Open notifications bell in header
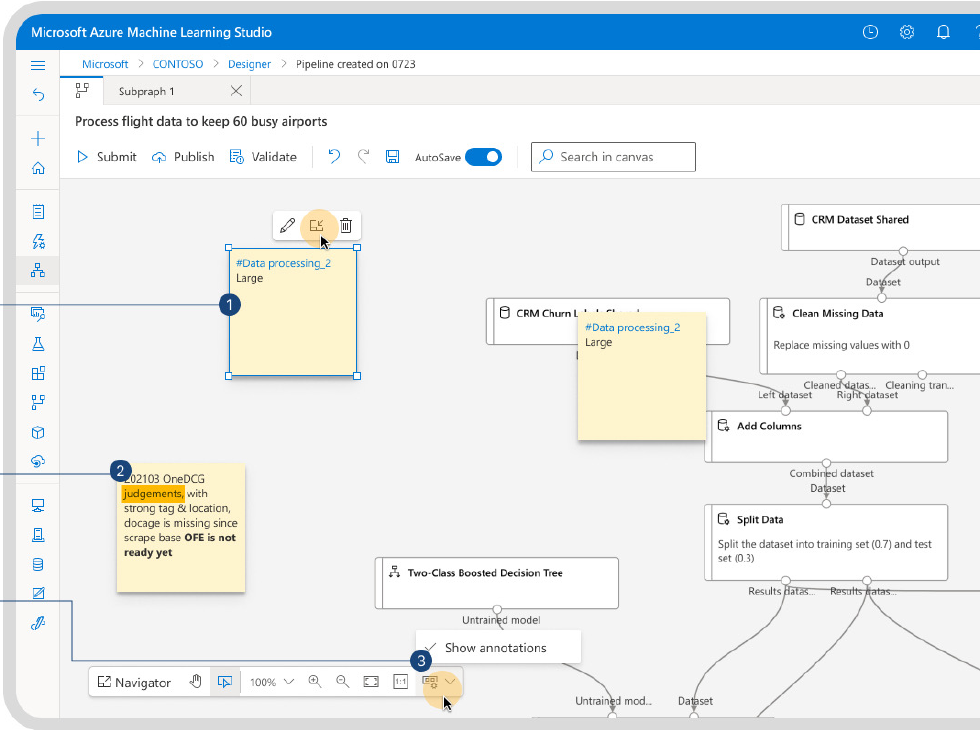The image size is (980, 730). click(943, 32)
